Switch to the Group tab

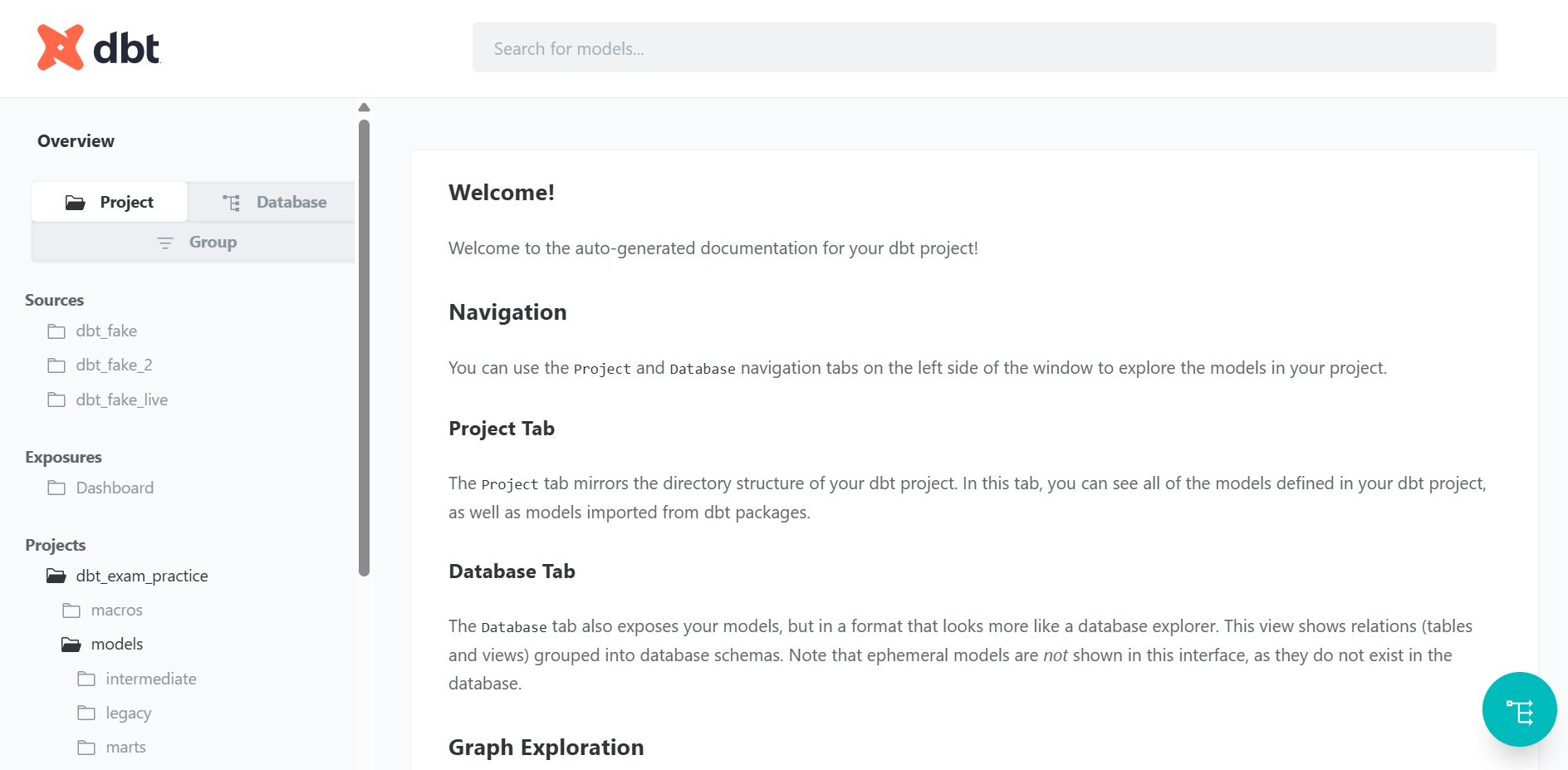pyautogui.click(x=194, y=242)
